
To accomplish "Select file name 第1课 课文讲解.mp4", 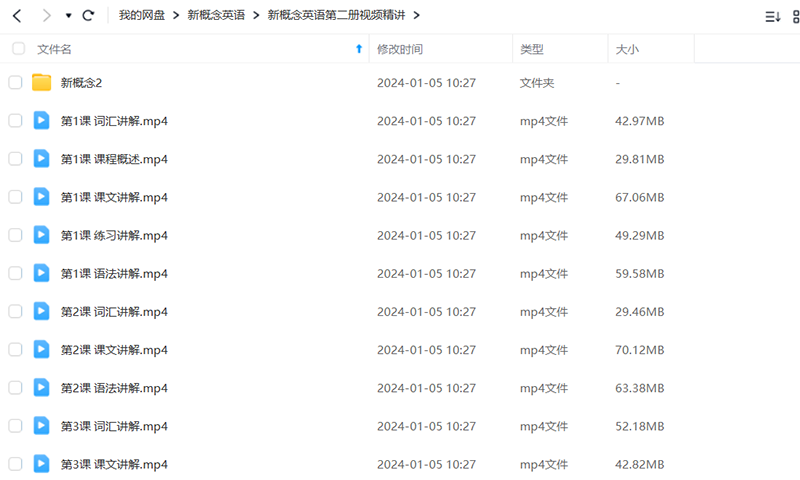I will (114, 198).
